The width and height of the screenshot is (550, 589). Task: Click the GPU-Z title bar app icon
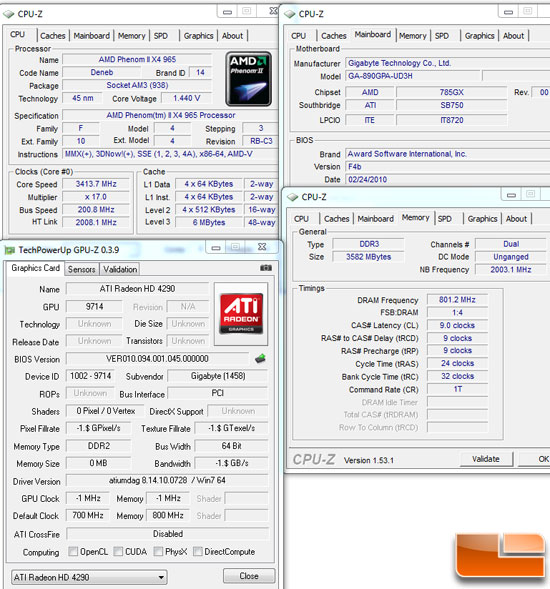(9, 250)
